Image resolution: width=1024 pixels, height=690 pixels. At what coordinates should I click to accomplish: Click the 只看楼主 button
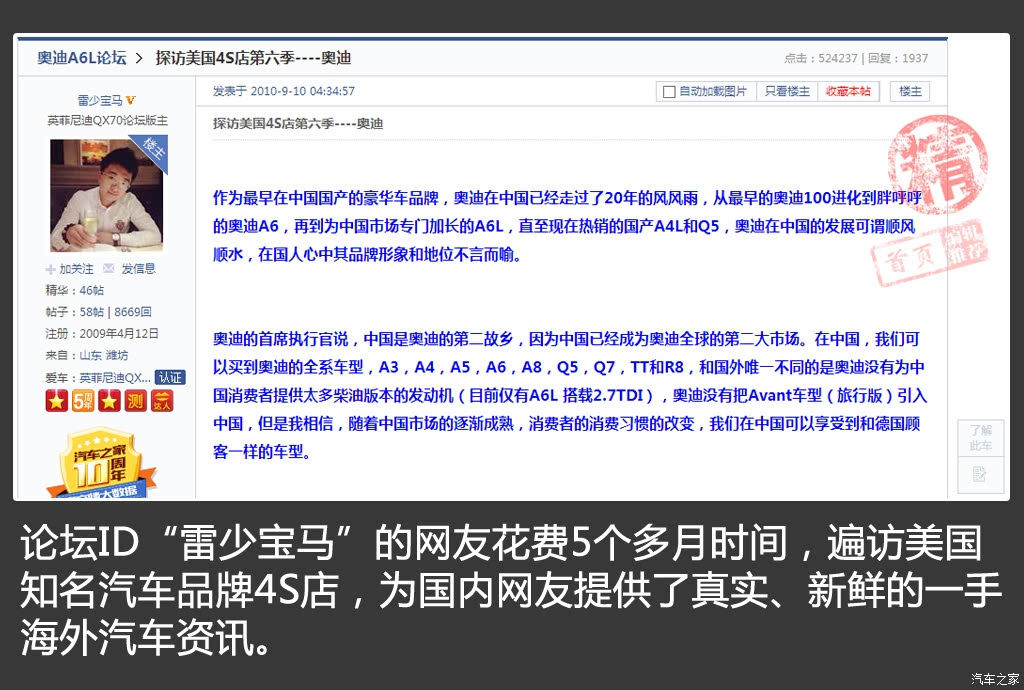coord(787,91)
